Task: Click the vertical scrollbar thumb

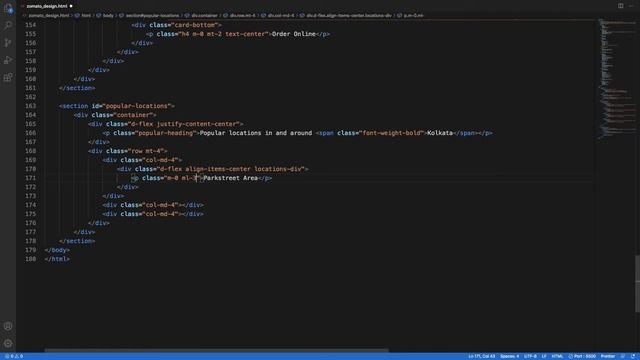Action: click(637, 284)
